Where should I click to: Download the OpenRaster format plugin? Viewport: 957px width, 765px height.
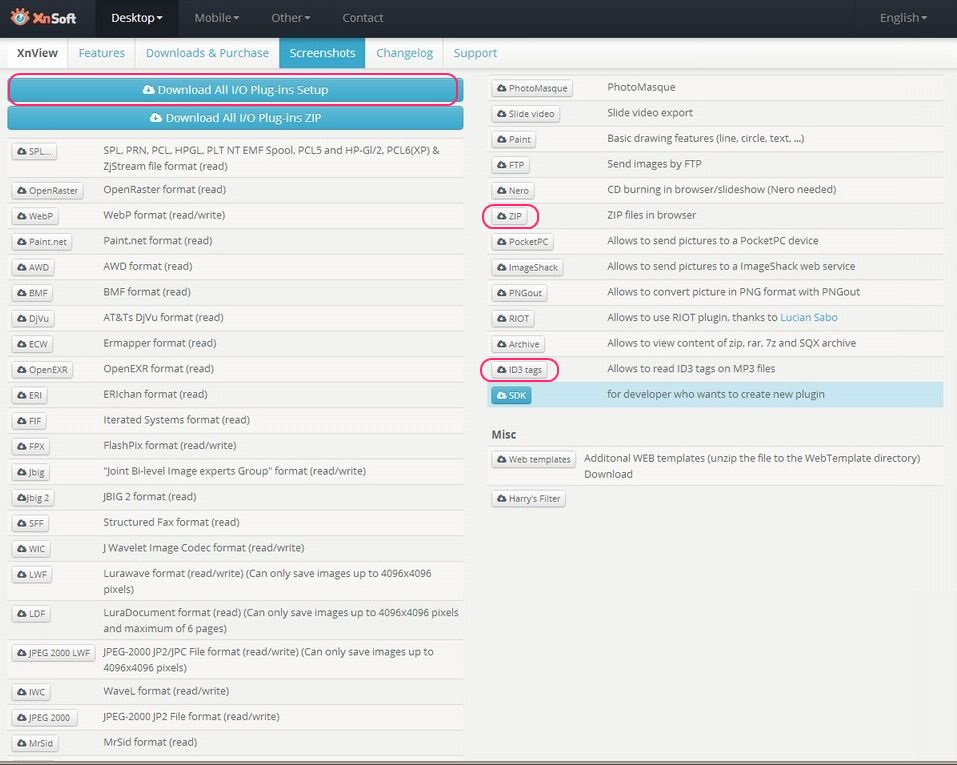pyautogui.click(x=47, y=190)
